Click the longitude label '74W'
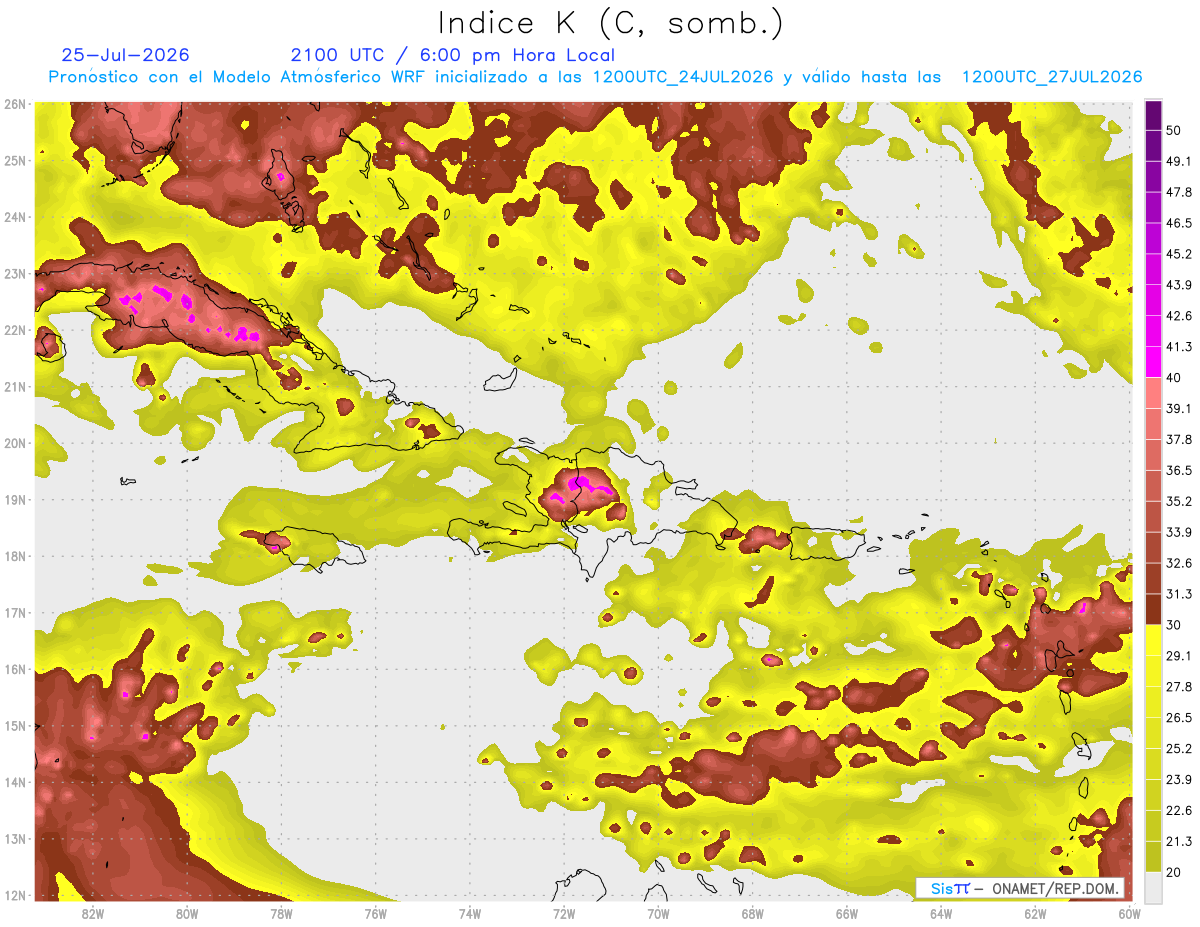1200x927 pixels. pyautogui.click(x=470, y=913)
